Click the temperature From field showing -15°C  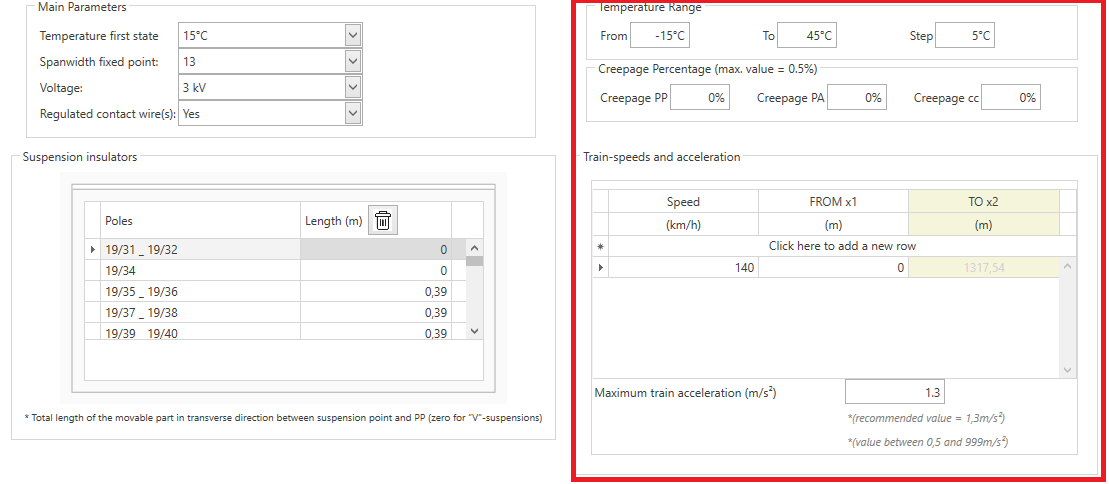coord(660,36)
